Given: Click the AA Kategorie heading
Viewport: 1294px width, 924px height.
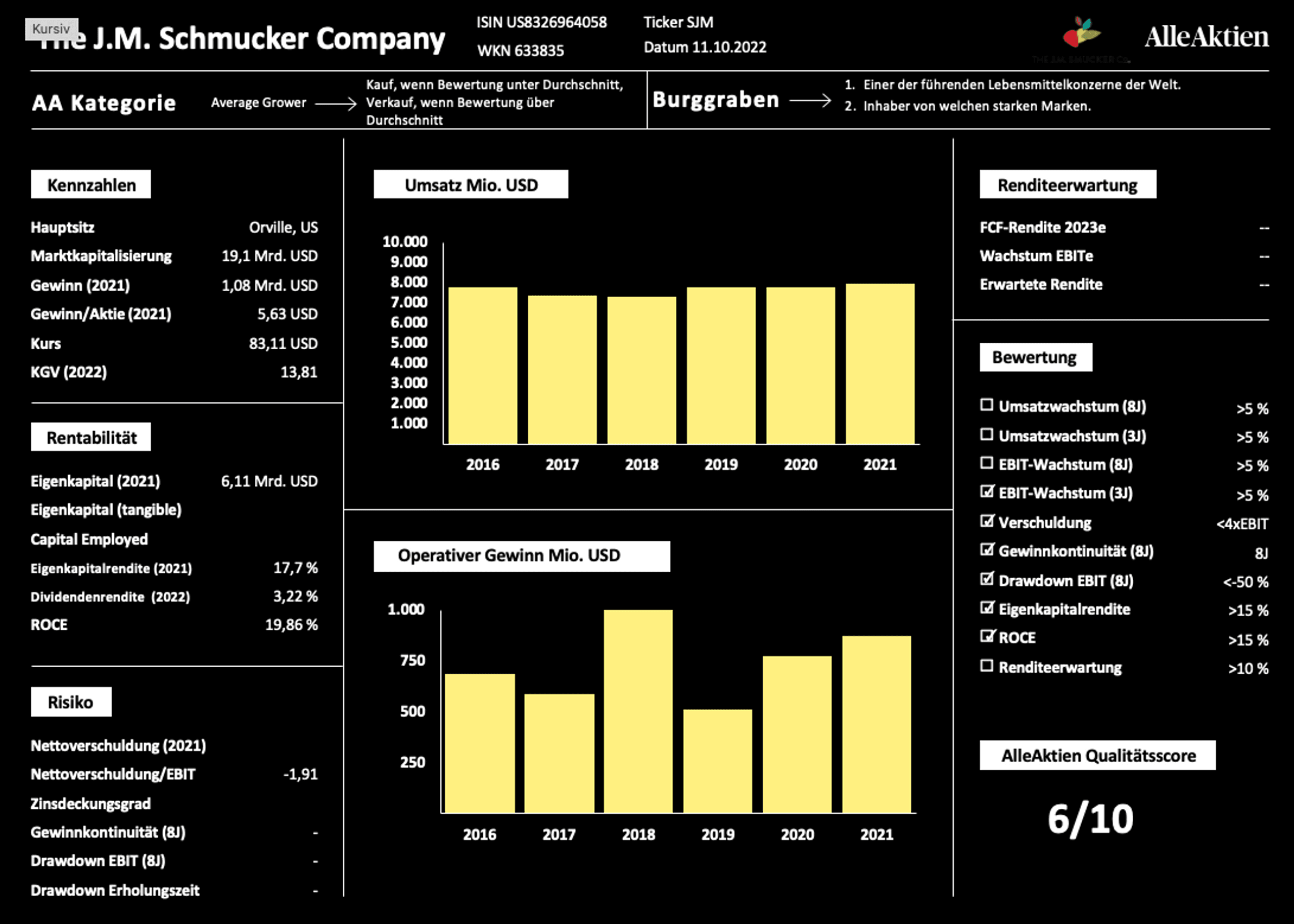Looking at the screenshot, I should [x=104, y=103].
